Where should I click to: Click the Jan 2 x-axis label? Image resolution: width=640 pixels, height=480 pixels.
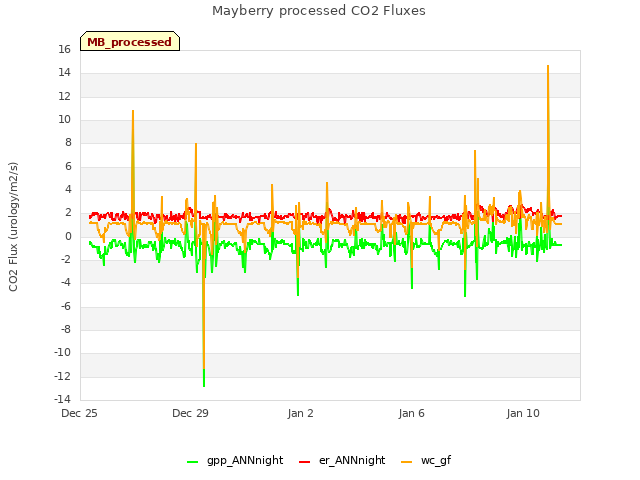coord(300,413)
